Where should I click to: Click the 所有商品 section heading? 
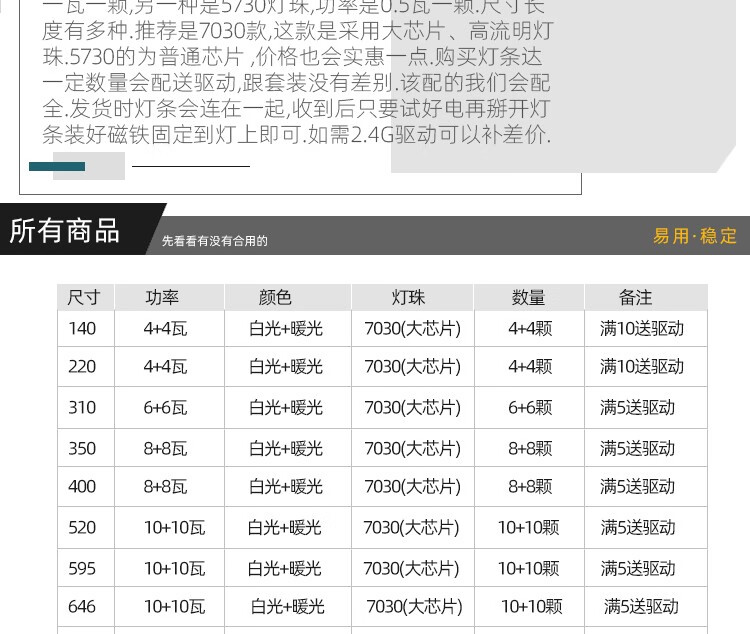[x=64, y=231]
